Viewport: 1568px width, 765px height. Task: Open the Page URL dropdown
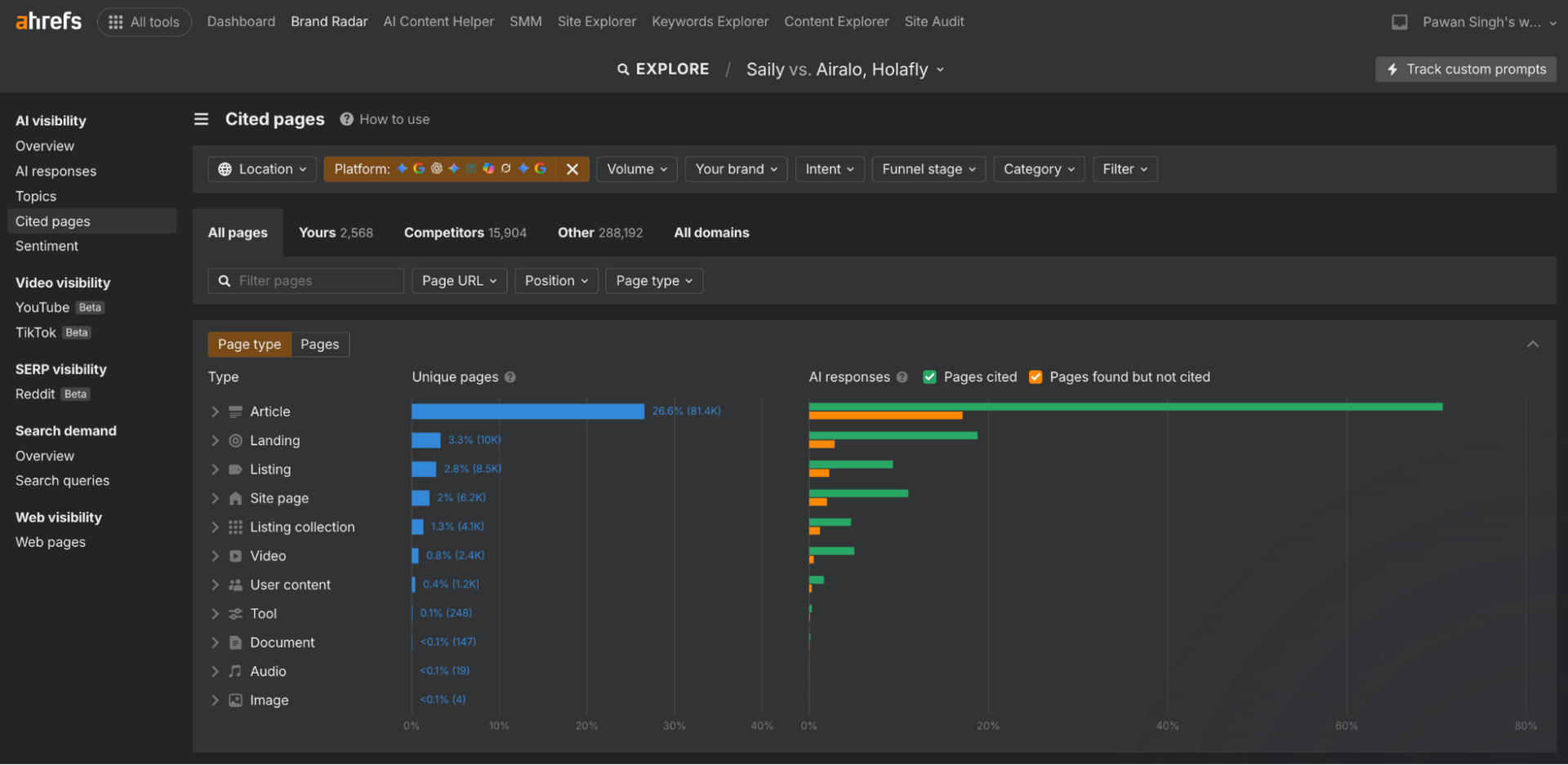pos(459,281)
